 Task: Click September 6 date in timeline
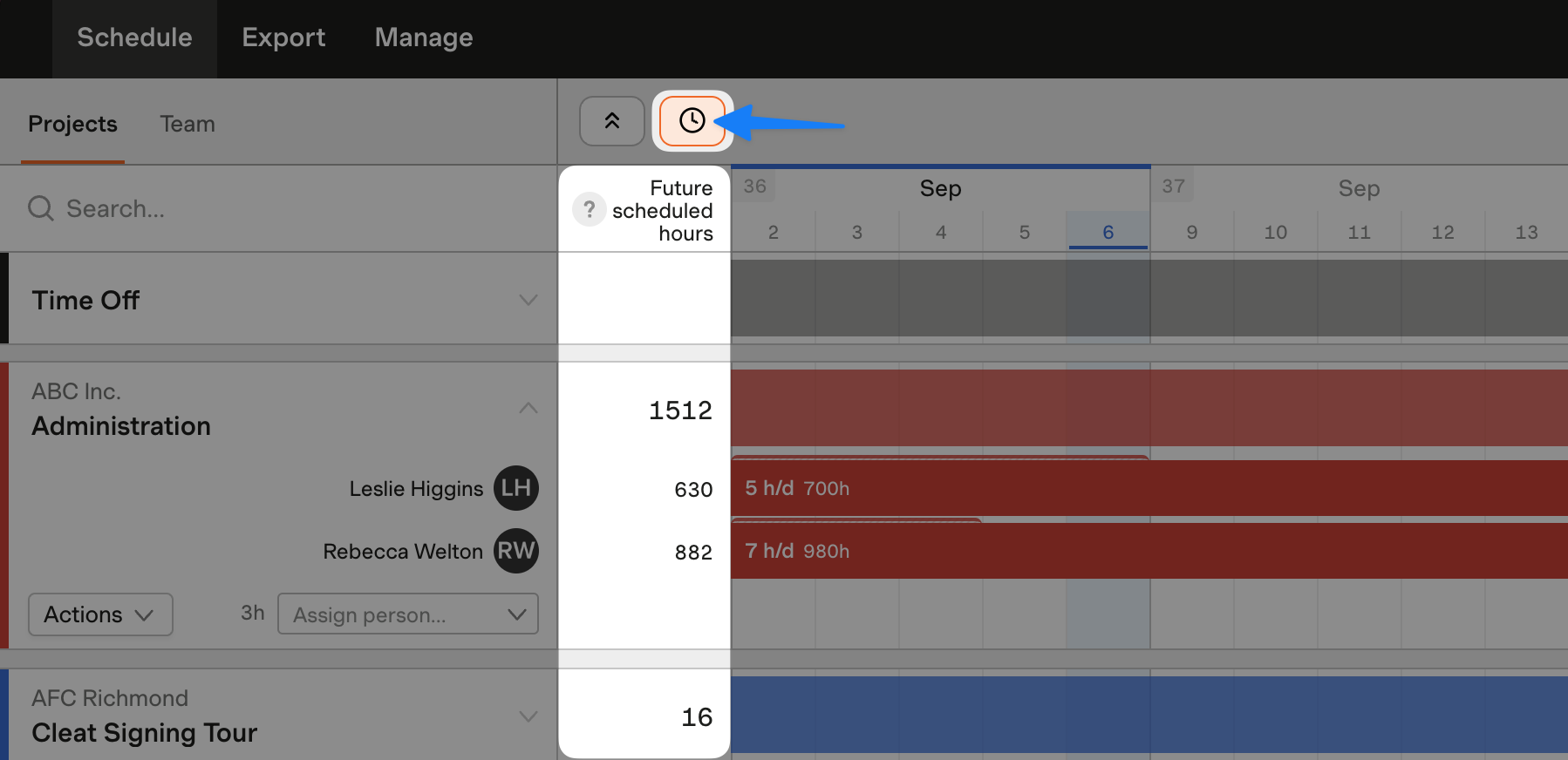pos(1108,232)
